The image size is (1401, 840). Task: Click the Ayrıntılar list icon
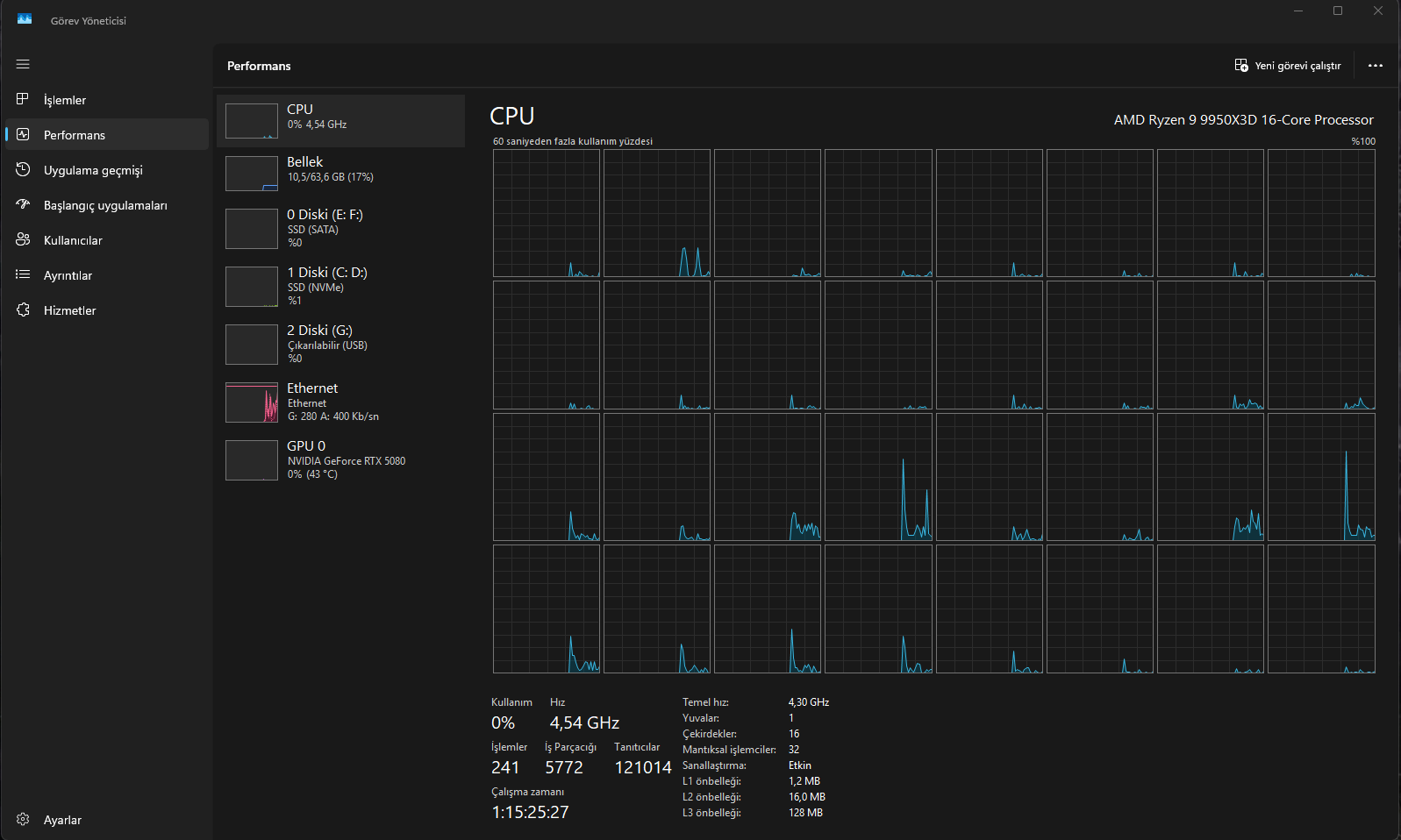click(23, 274)
